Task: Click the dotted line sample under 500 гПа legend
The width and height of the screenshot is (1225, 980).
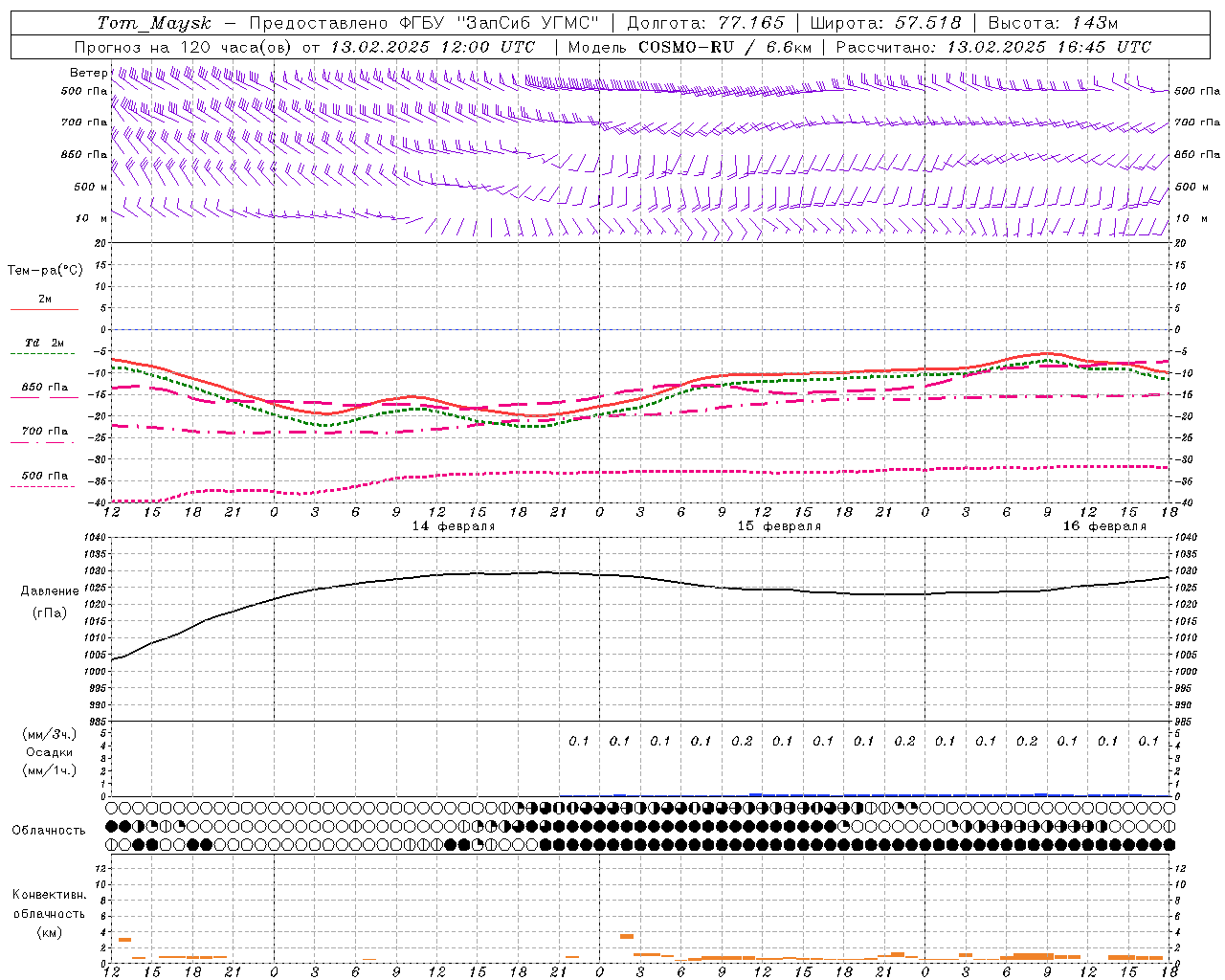Action: pyautogui.click(x=43, y=486)
